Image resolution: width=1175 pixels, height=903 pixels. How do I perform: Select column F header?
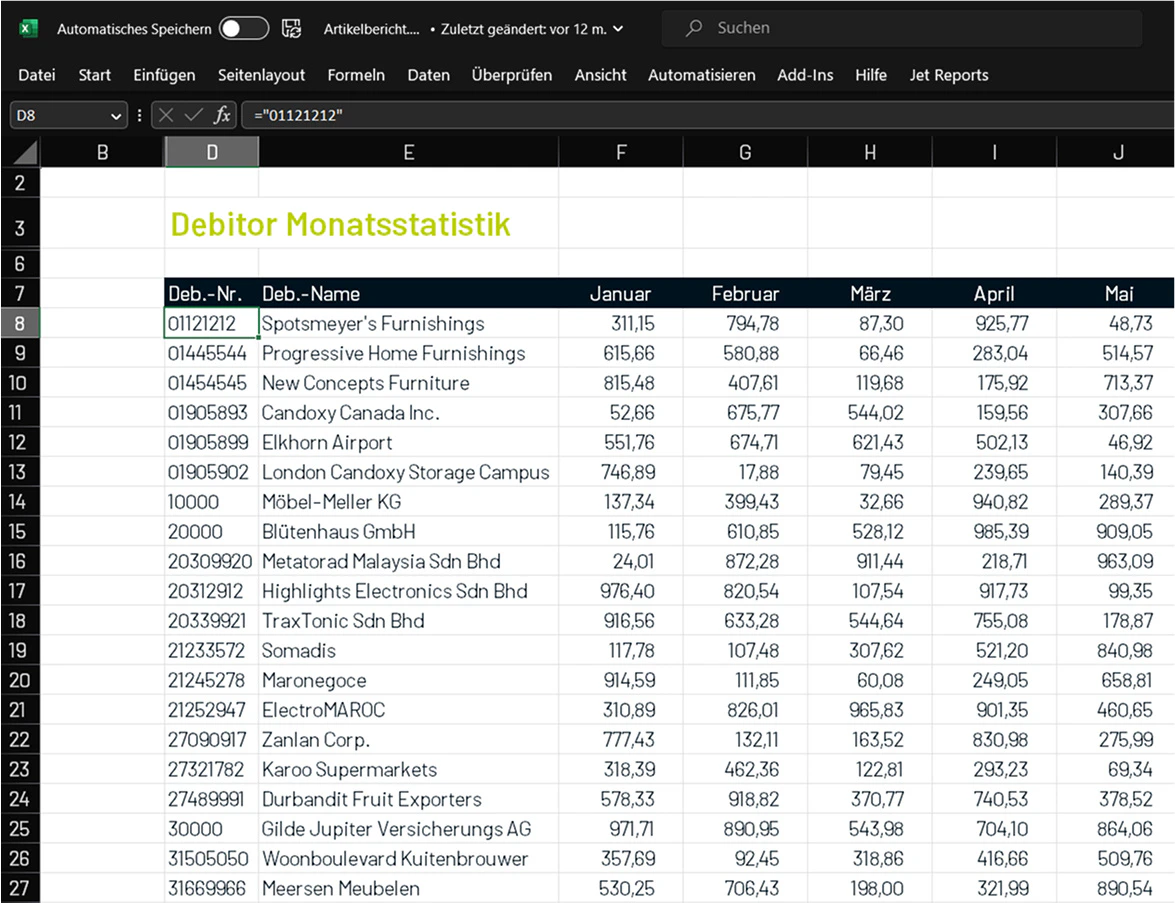(x=620, y=153)
